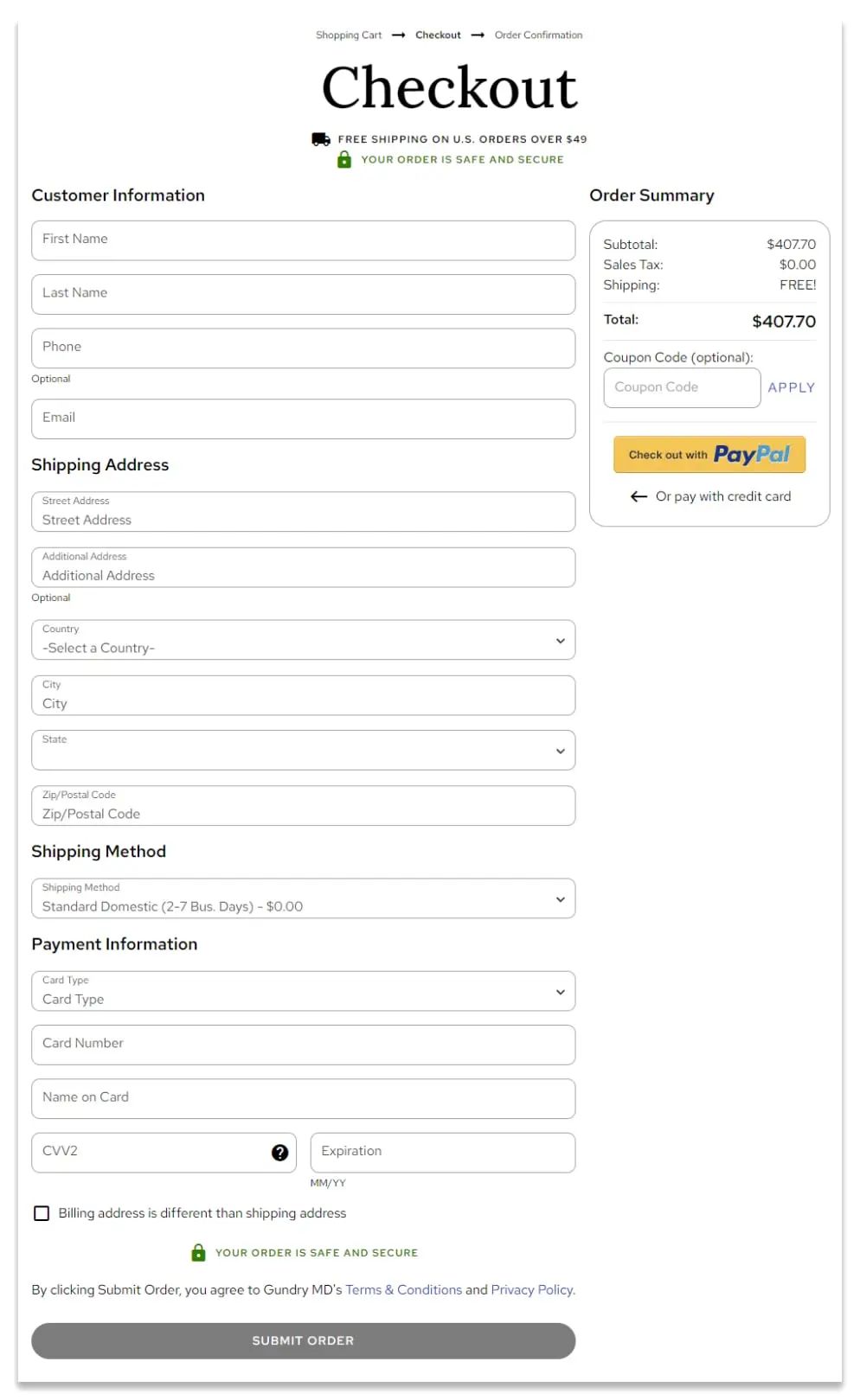Open the Order Confirmation breadcrumb step
The width and height of the screenshot is (860, 1400).
pos(538,35)
